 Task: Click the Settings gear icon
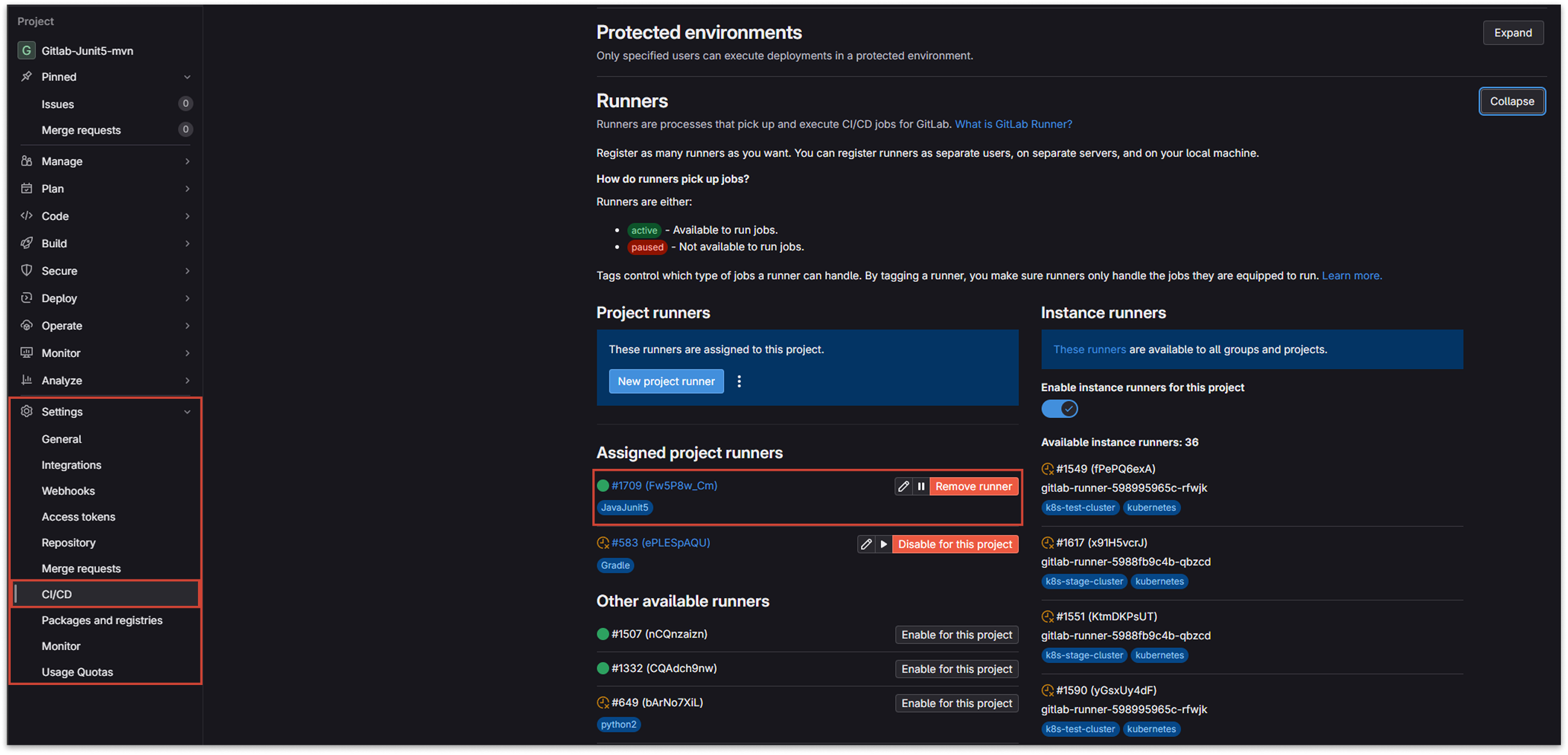27,411
